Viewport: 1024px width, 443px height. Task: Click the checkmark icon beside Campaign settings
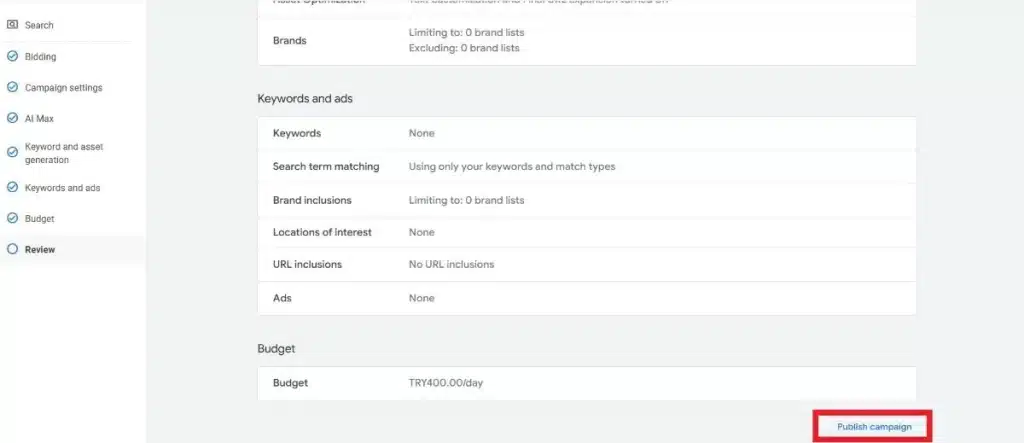(12, 88)
